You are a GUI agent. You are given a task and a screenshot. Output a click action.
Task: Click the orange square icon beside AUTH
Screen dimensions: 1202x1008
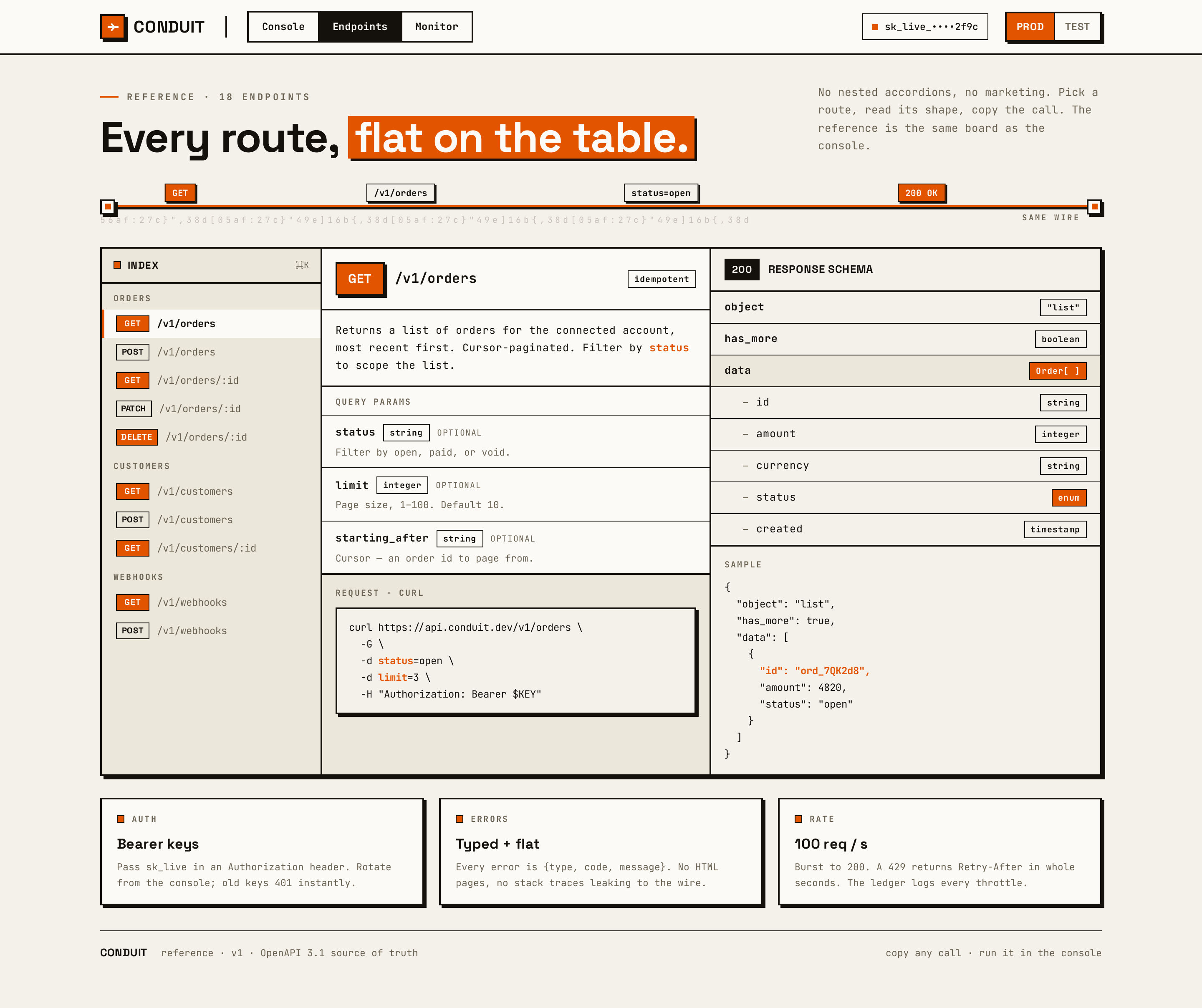point(121,819)
